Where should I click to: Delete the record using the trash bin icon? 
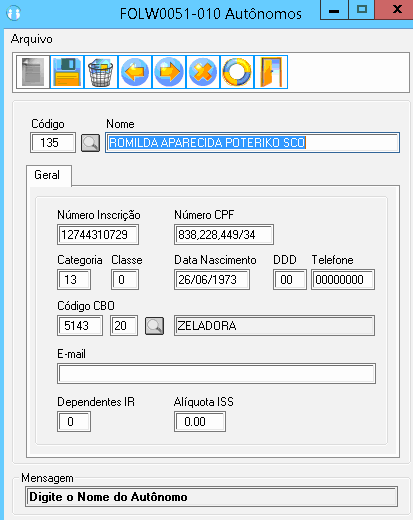coord(101,72)
